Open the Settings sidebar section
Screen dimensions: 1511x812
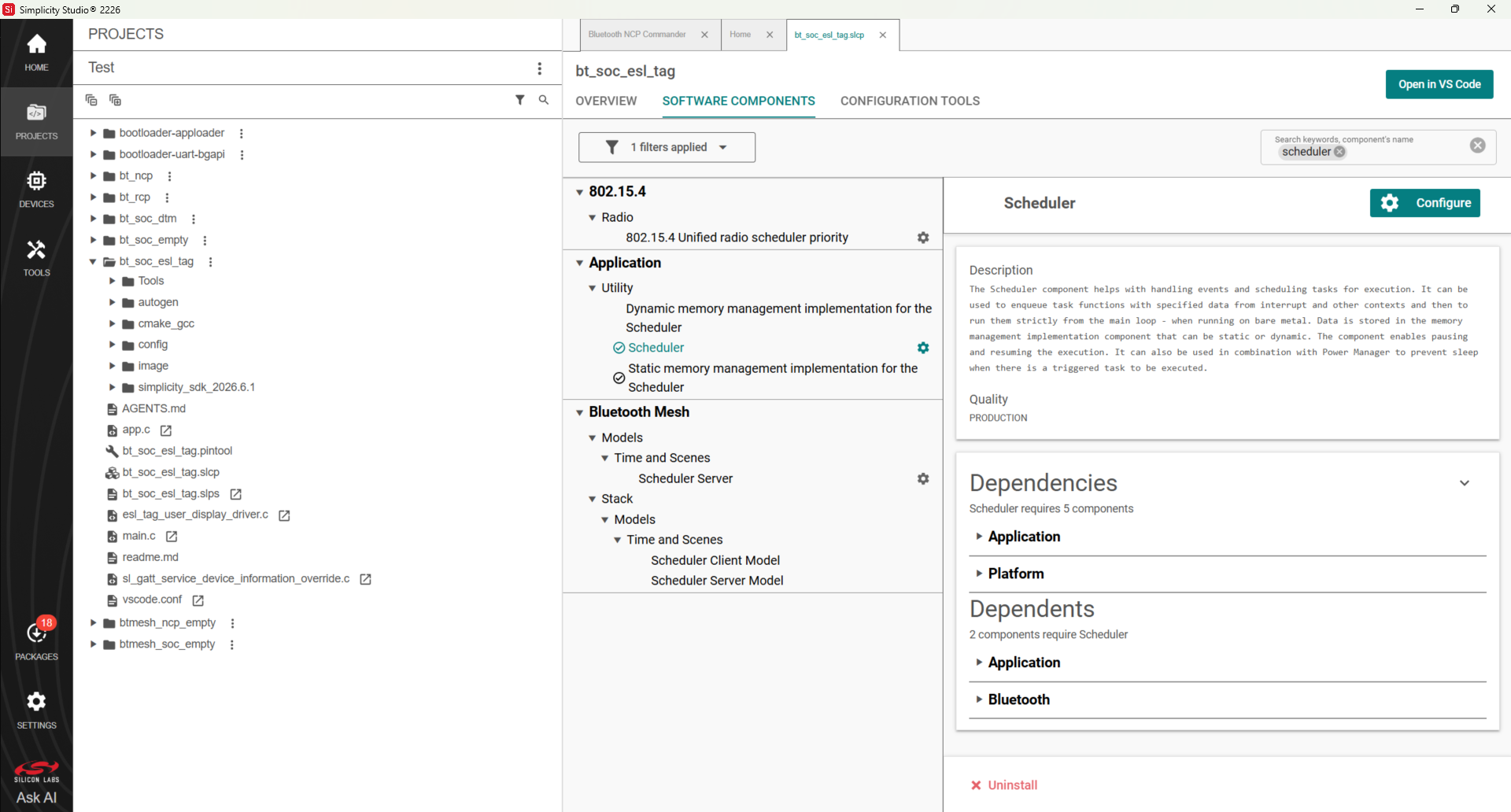[36, 710]
